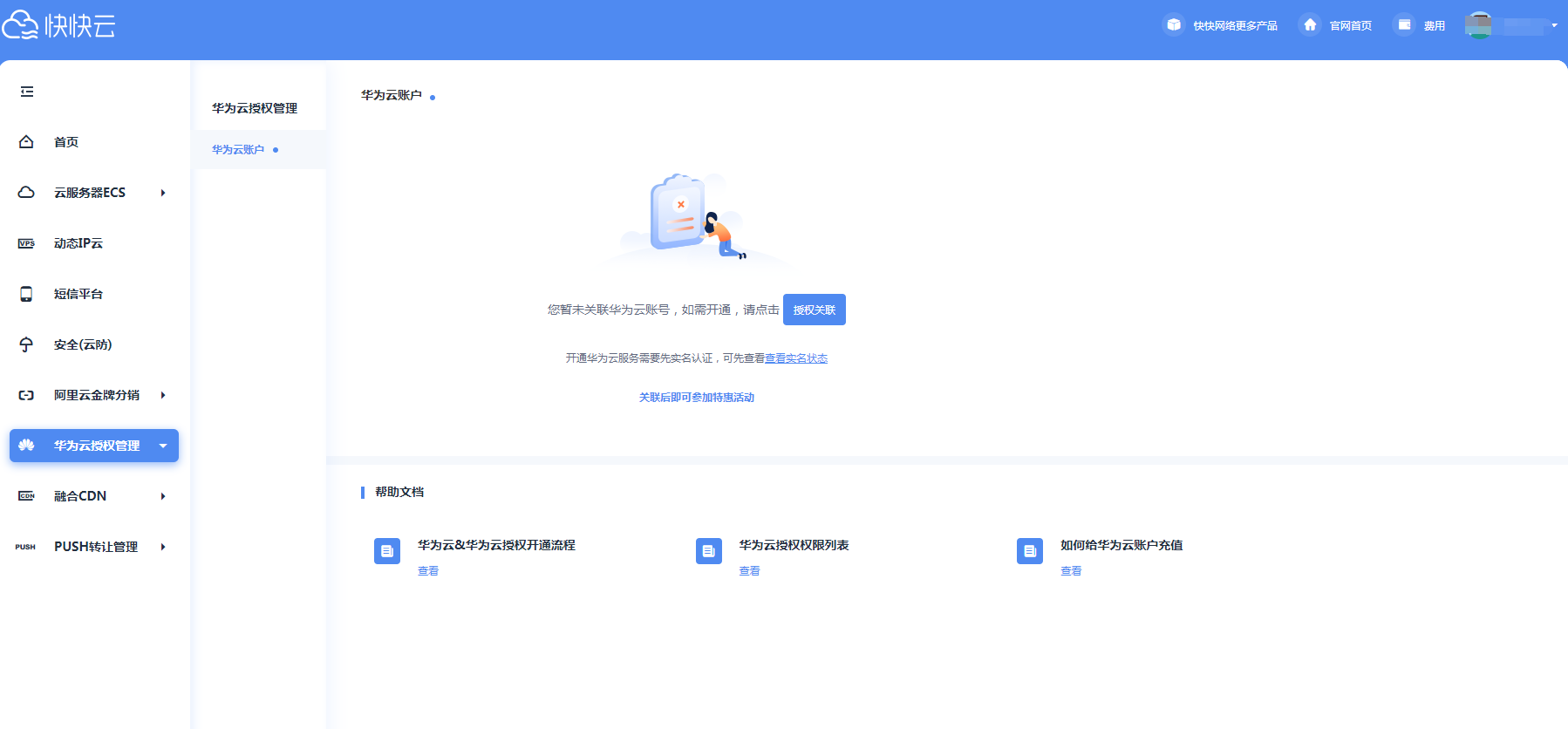Viewport: 1568px width, 729px height.
Task: Expand the PUSH转让管理 submenu arrow
Action: pyautogui.click(x=163, y=547)
